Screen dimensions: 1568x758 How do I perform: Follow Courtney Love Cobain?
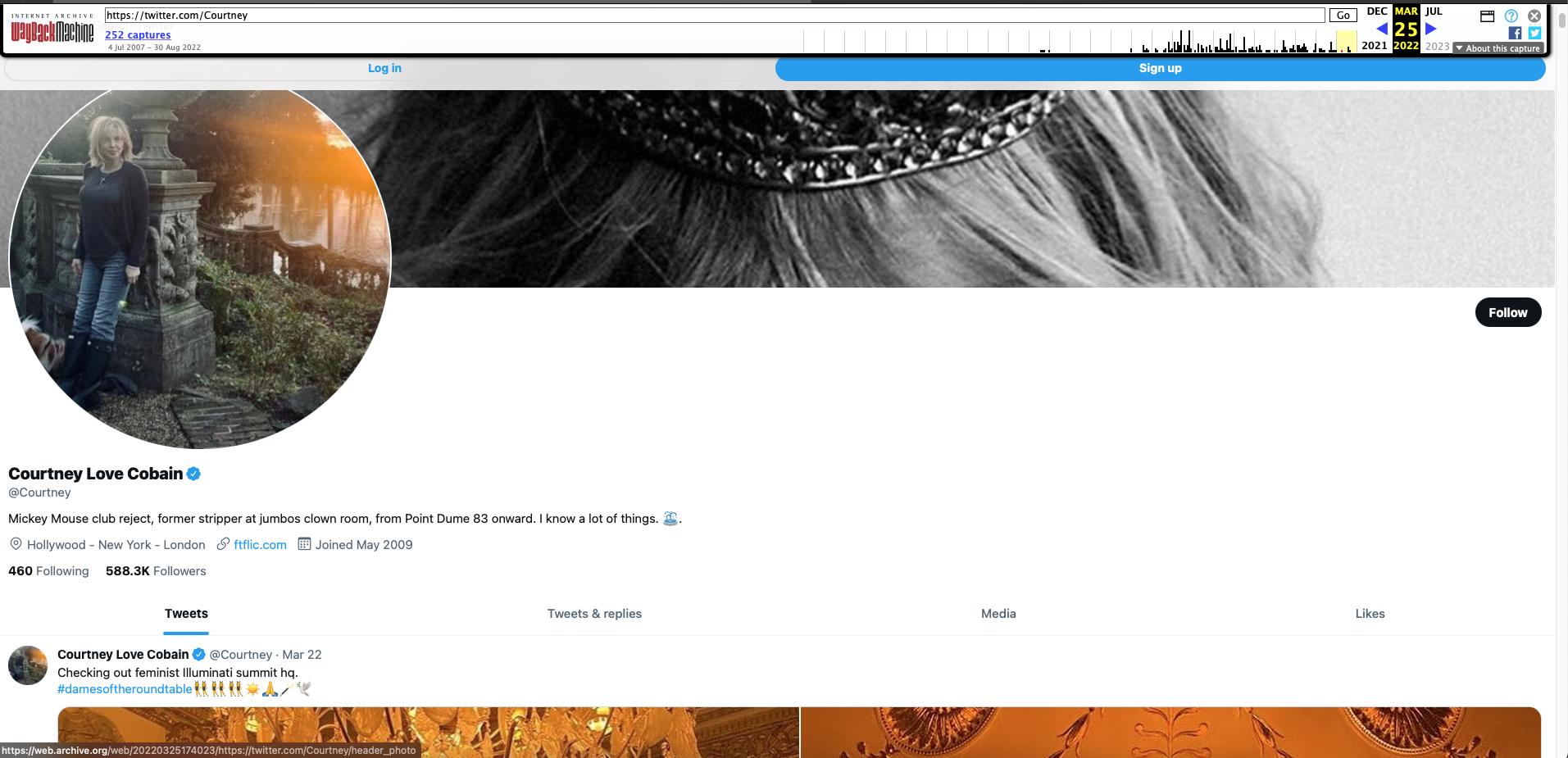tap(1508, 312)
